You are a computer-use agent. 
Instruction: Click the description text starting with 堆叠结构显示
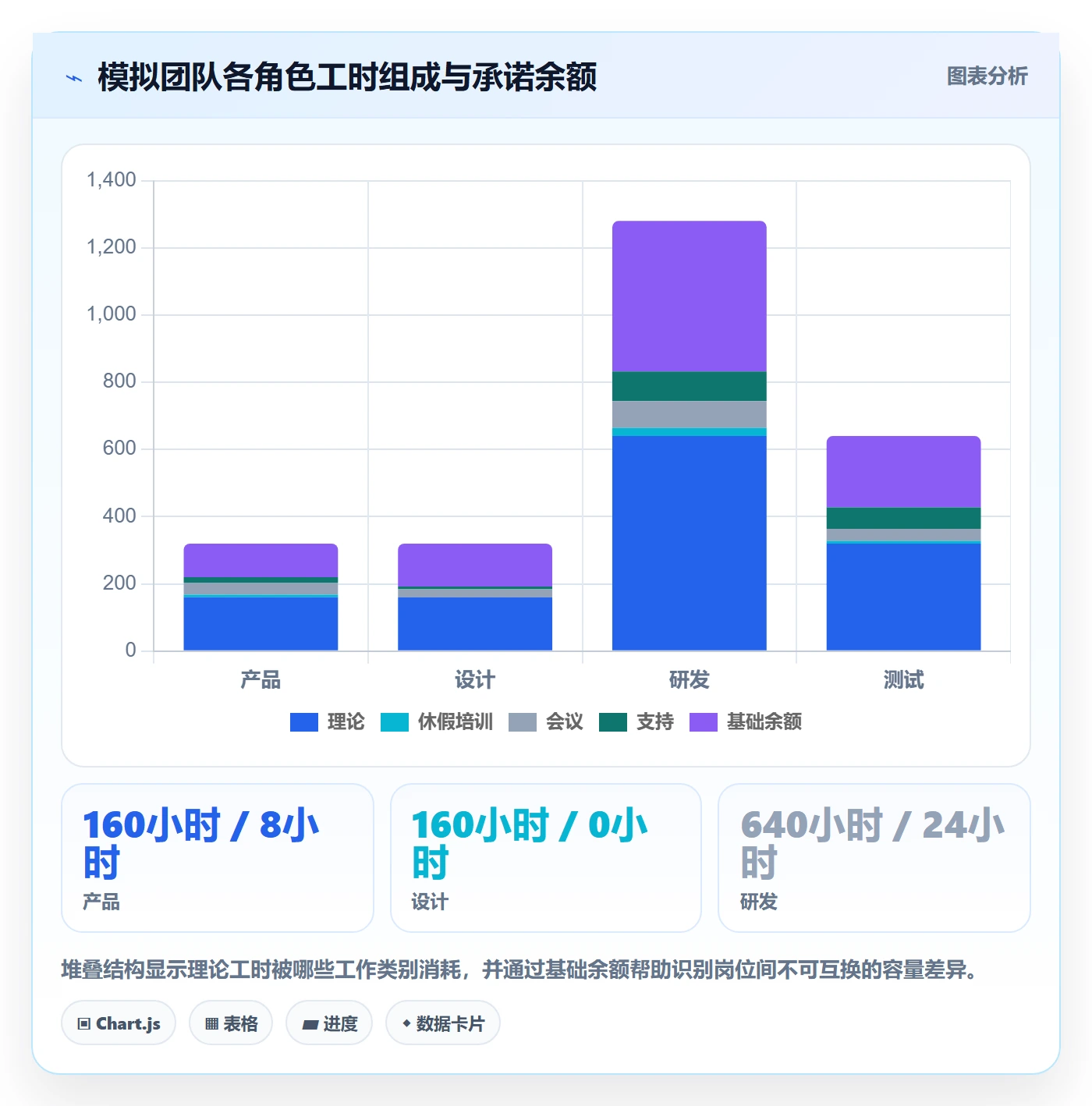pos(519,970)
